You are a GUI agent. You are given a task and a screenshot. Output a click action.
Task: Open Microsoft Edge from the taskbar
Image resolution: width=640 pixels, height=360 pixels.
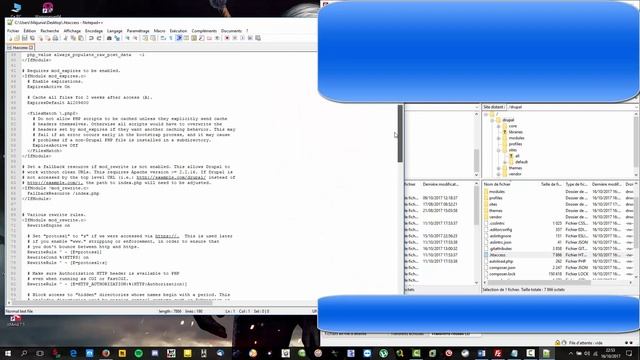pos(73,353)
